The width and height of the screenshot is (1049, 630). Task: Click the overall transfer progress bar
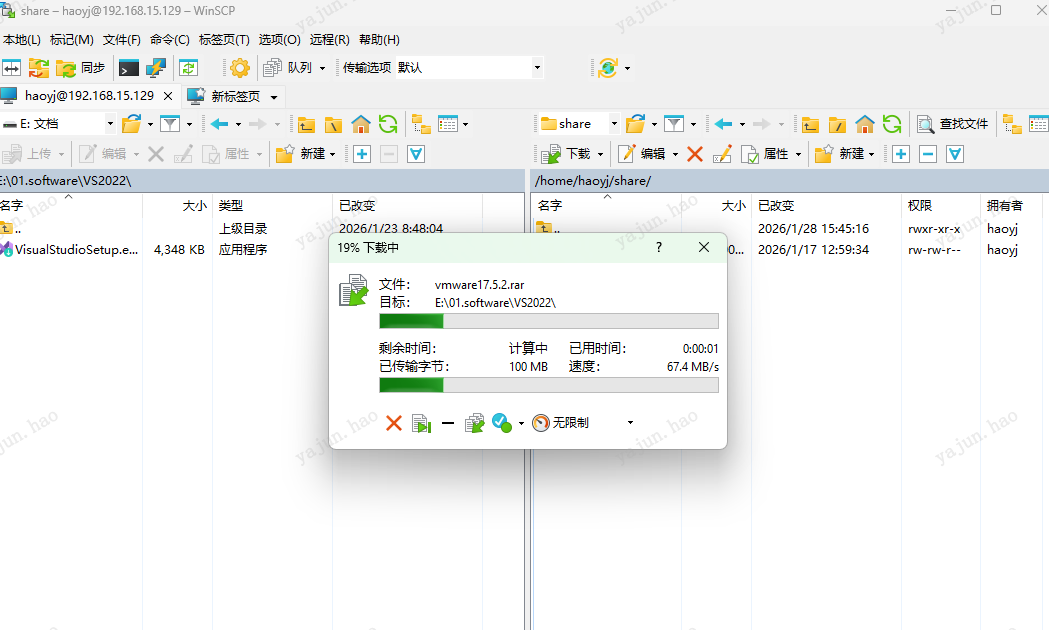tap(549, 385)
